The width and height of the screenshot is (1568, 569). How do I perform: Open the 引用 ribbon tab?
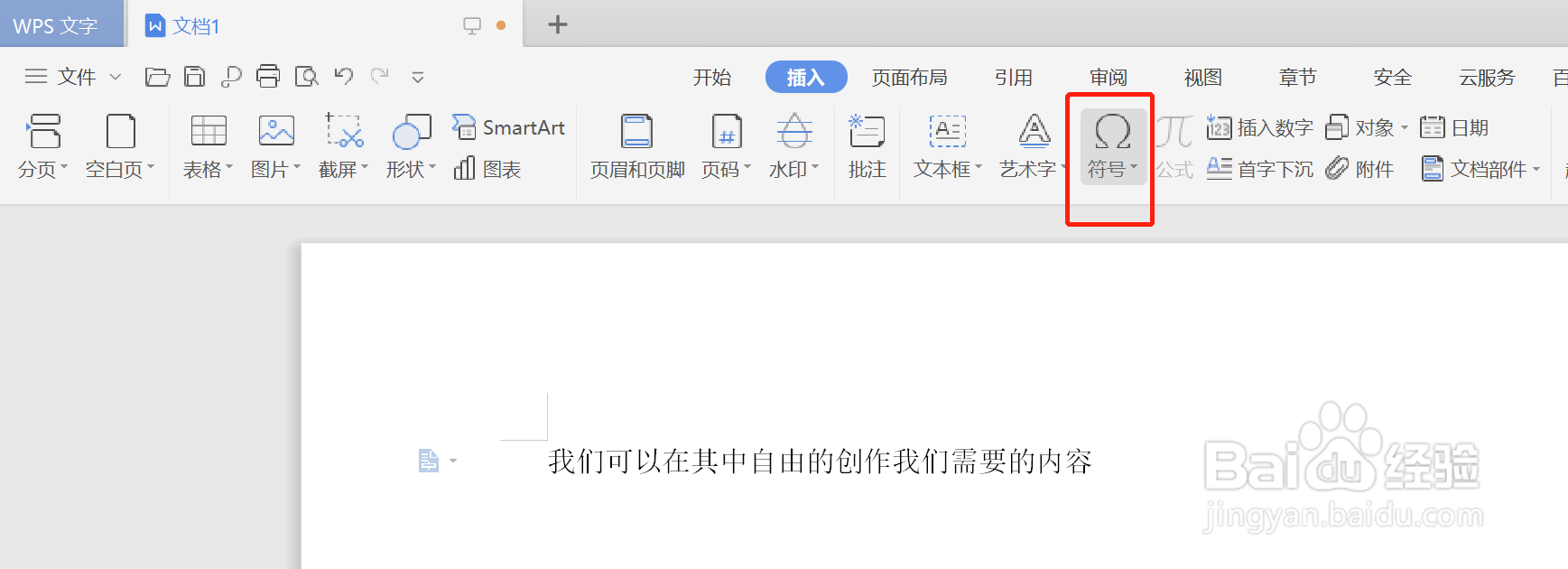tap(1014, 78)
